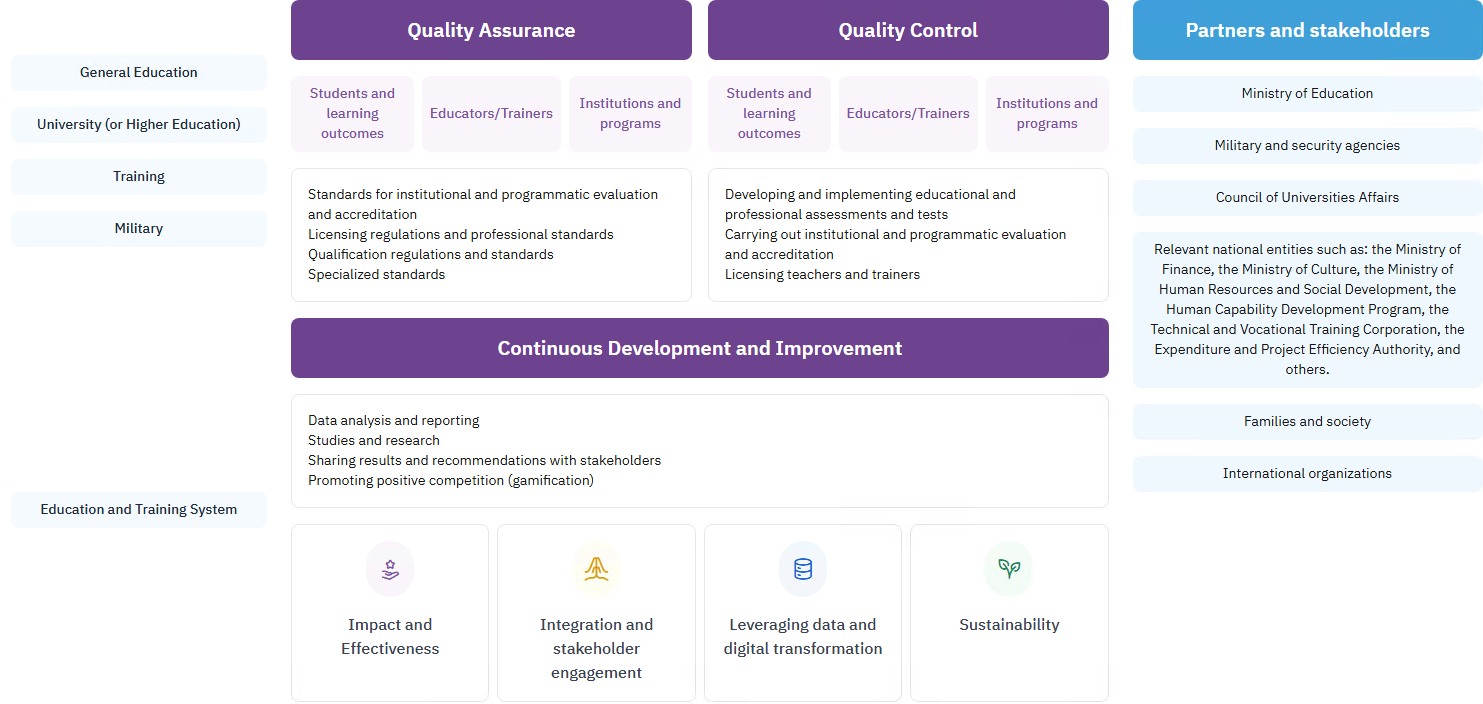Click Institutions and programs under Quality Control
The image size is (1483, 704).
click(x=1047, y=114)
